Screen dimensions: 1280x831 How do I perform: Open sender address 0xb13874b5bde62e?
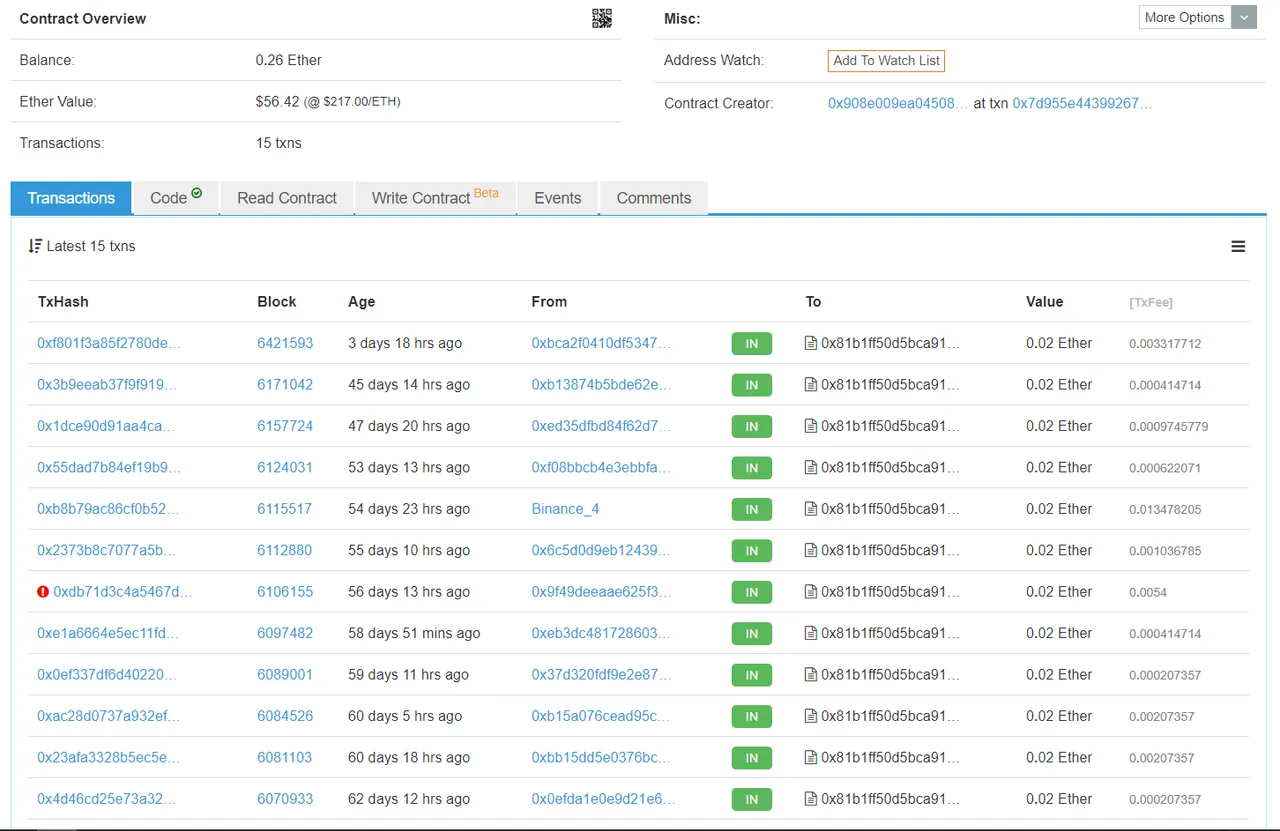pyautogui.click(x=601, y=385)
